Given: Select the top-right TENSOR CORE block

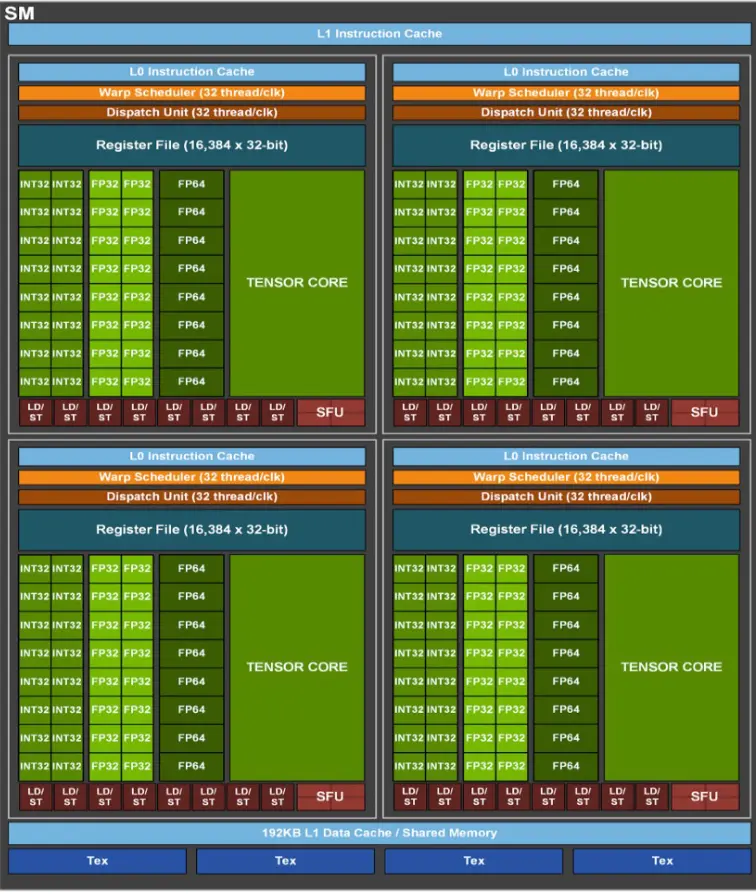Looking at the screenshot, I should (671, 283).
